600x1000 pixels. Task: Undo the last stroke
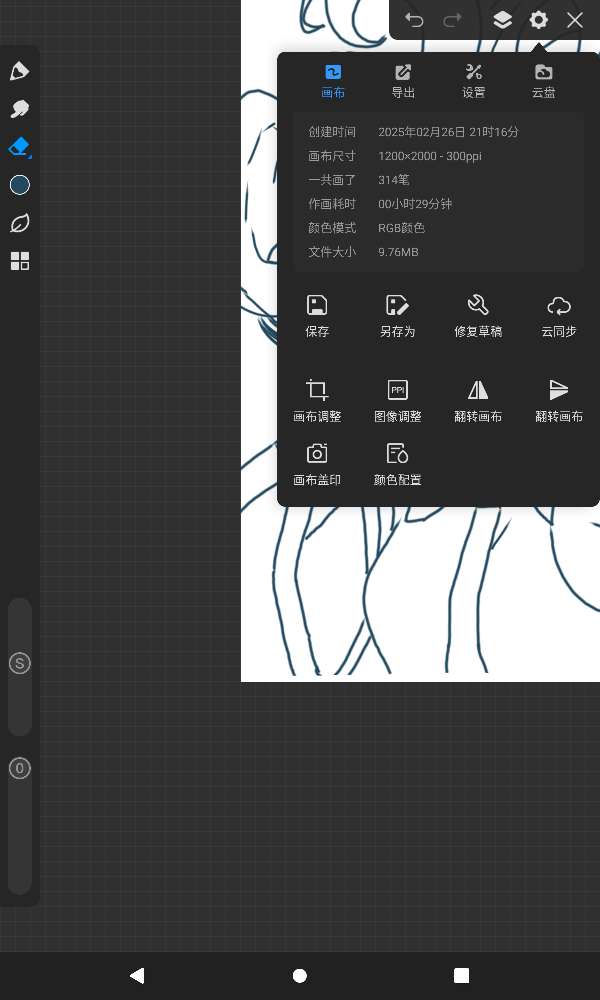tap(414, 20)
